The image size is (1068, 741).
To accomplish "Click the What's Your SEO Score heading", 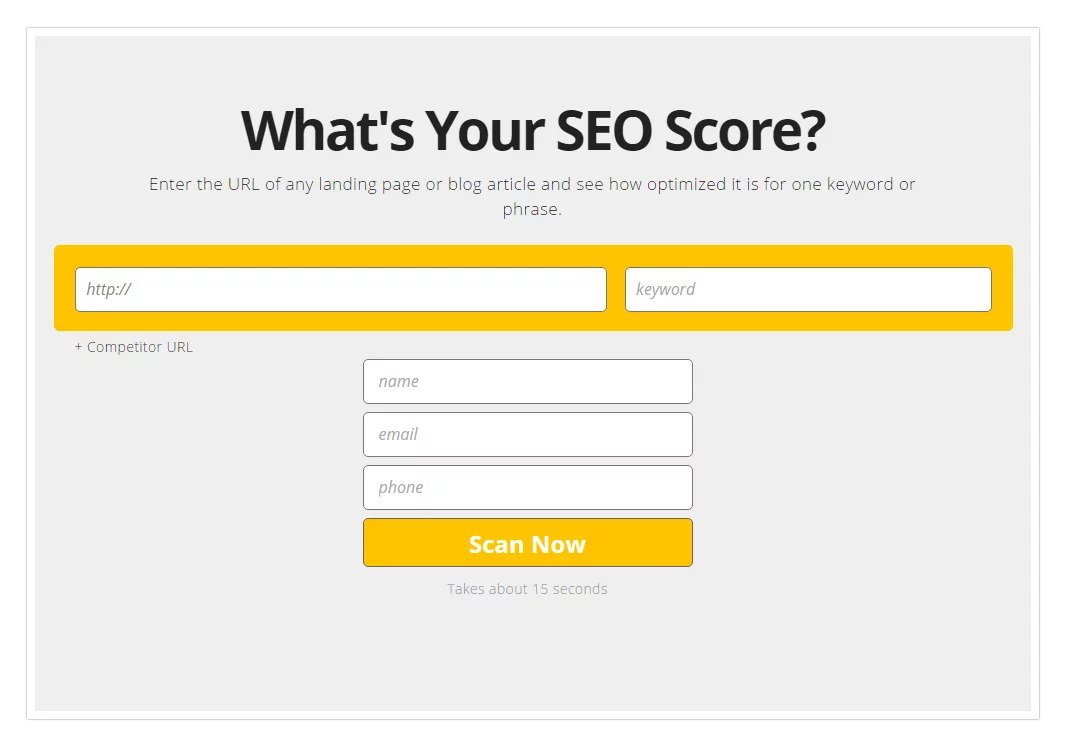I will (x=533, y=129).
